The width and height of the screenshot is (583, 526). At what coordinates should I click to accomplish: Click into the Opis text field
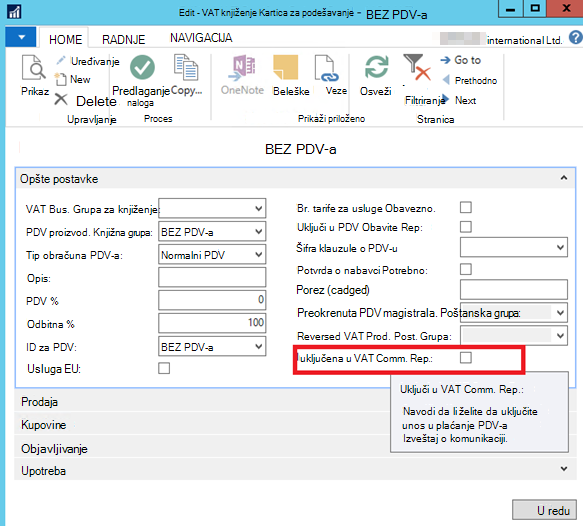[x=212, y=277]
